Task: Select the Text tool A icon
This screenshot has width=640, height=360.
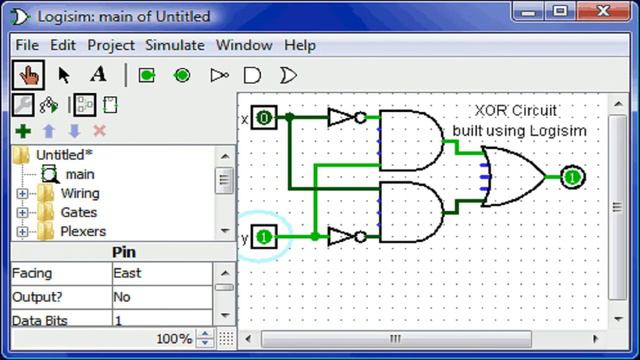Action: (98, 75)
